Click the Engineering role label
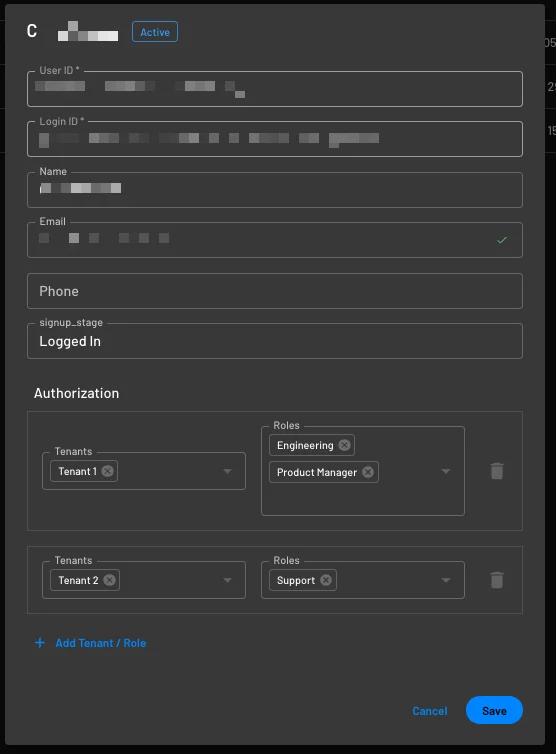The width and height of the screenshot is (557, 754). (305, 445)
